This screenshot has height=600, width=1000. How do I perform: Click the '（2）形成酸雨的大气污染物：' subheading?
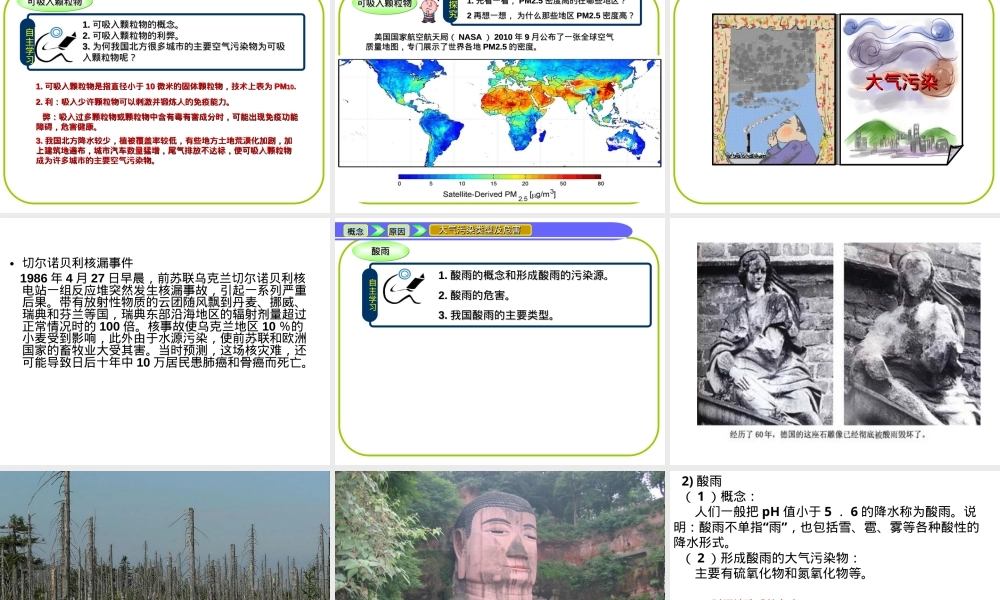click(772, 558)
